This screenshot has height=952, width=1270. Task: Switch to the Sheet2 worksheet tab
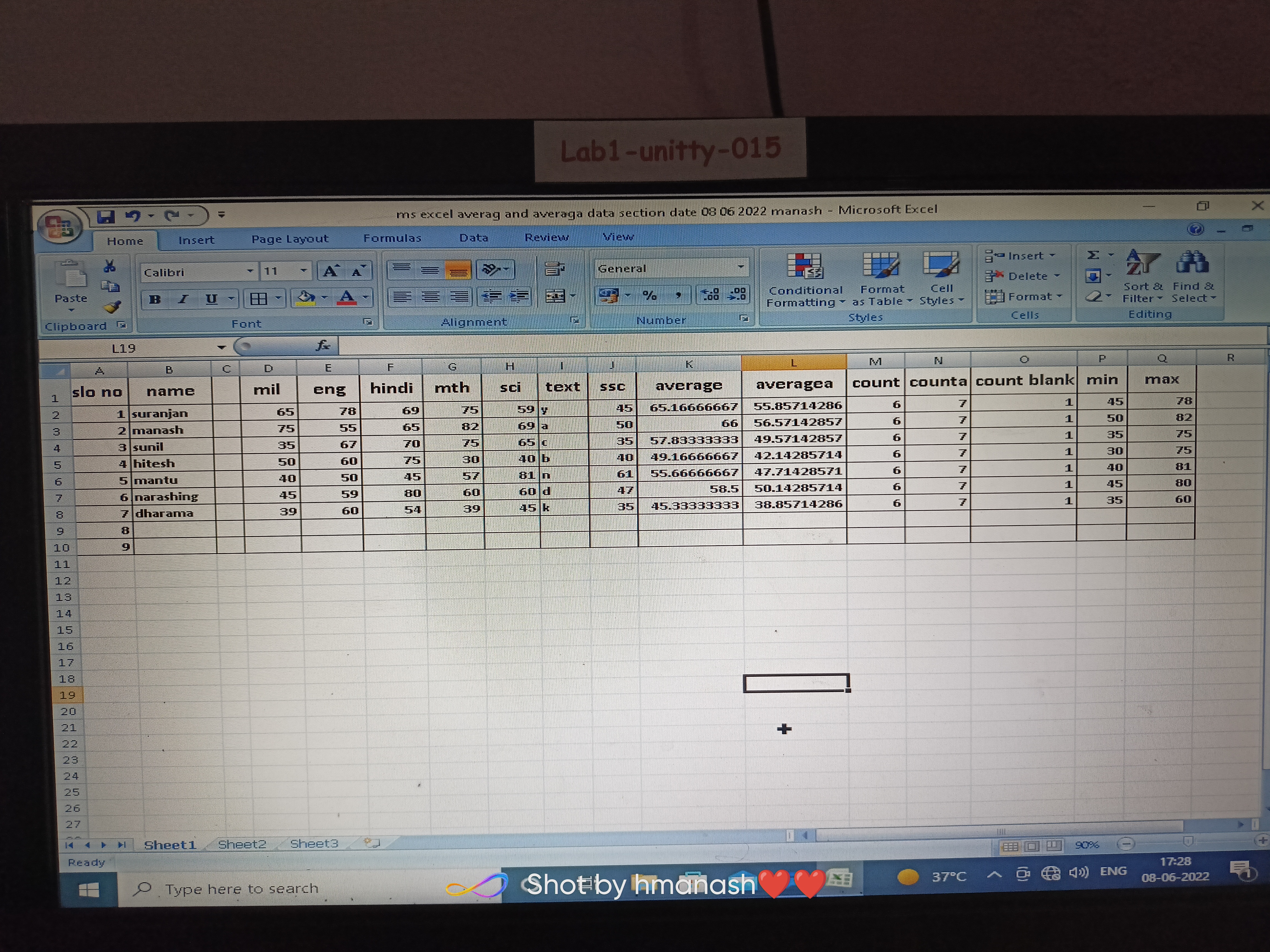[x=242, y=844]
